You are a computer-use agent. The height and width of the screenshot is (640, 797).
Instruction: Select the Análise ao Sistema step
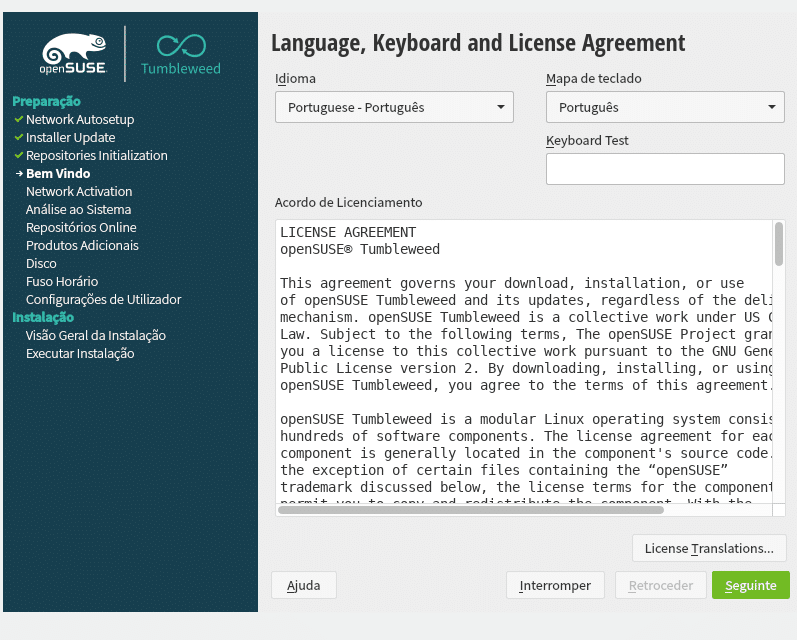(78, 209)
